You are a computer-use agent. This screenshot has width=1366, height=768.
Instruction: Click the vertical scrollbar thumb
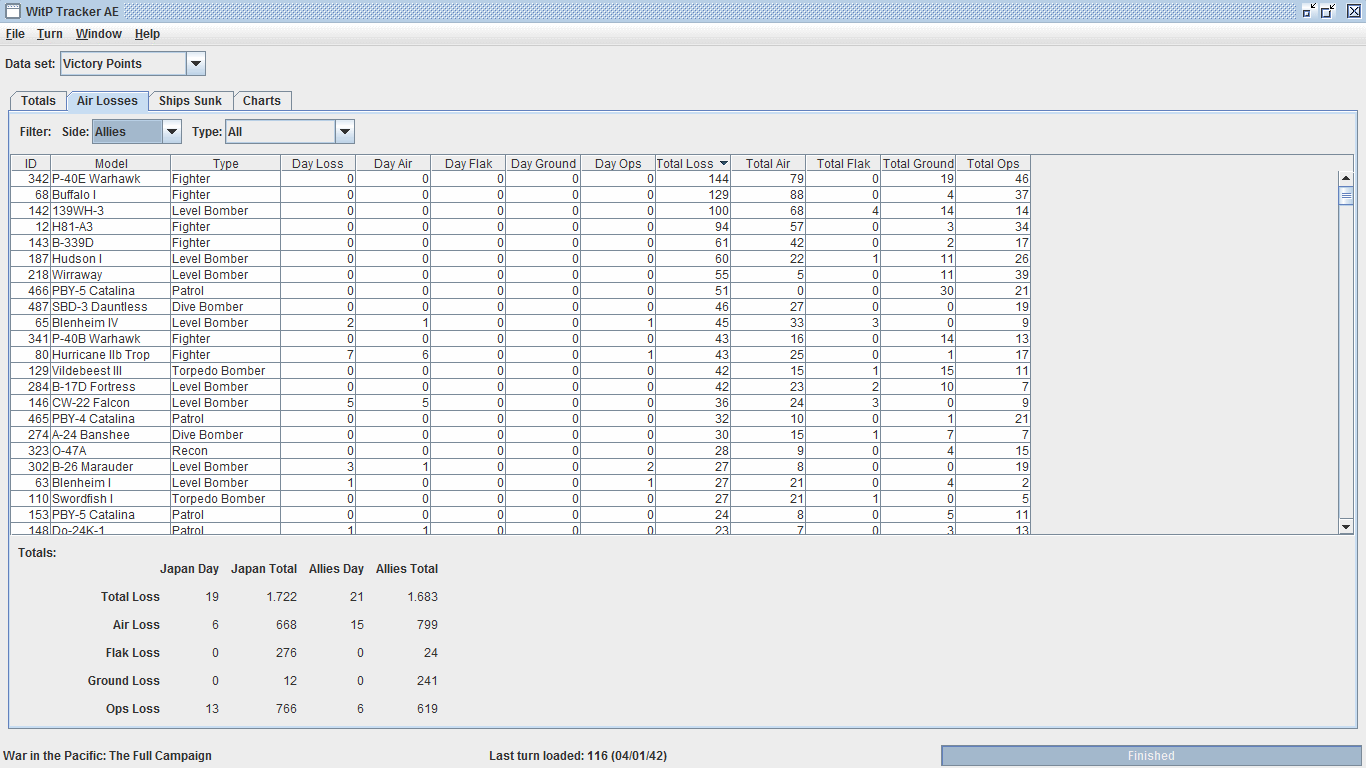click(1346, 195)
